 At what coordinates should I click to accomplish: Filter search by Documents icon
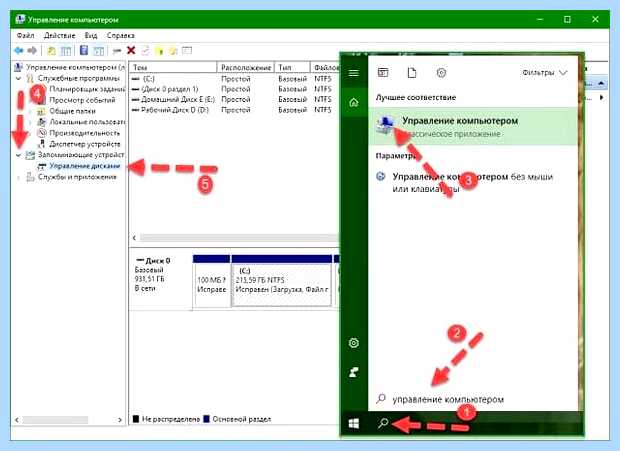(x=412, y=73)
